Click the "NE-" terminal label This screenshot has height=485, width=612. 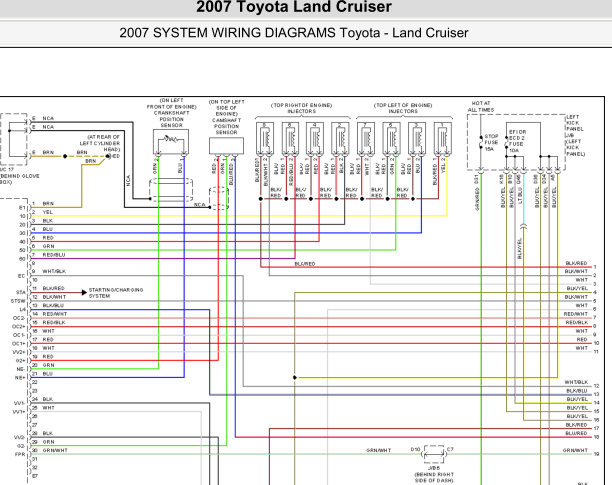click(21, 370)
